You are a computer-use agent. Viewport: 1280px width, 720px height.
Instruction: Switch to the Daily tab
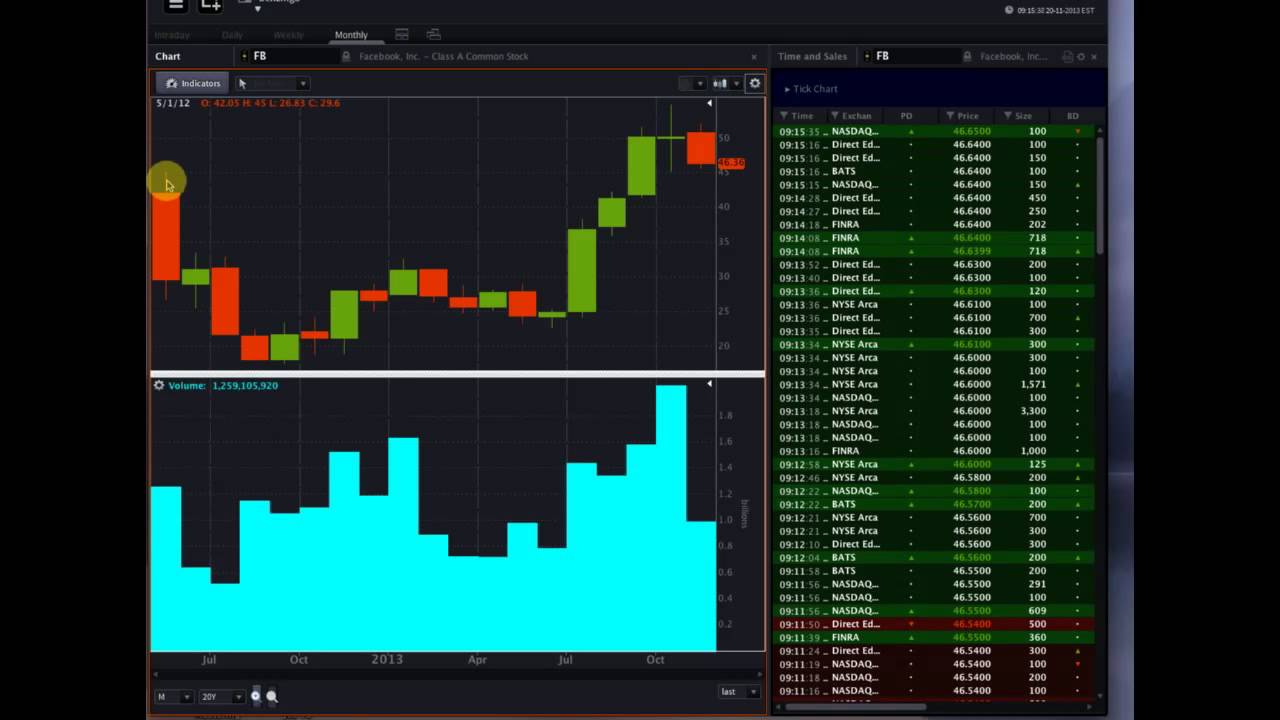pos(232,35)
